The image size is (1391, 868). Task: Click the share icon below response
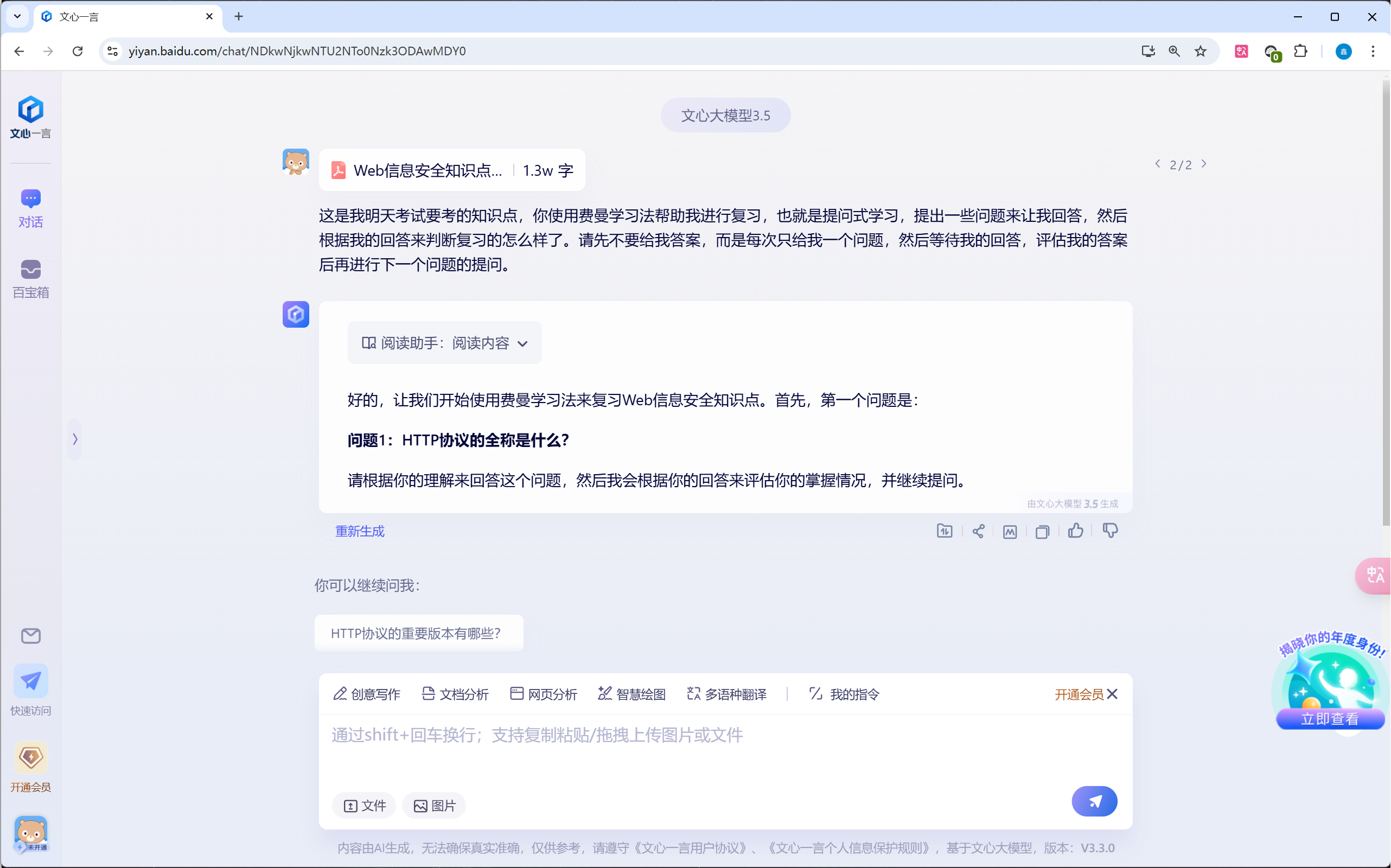[978, 532]
